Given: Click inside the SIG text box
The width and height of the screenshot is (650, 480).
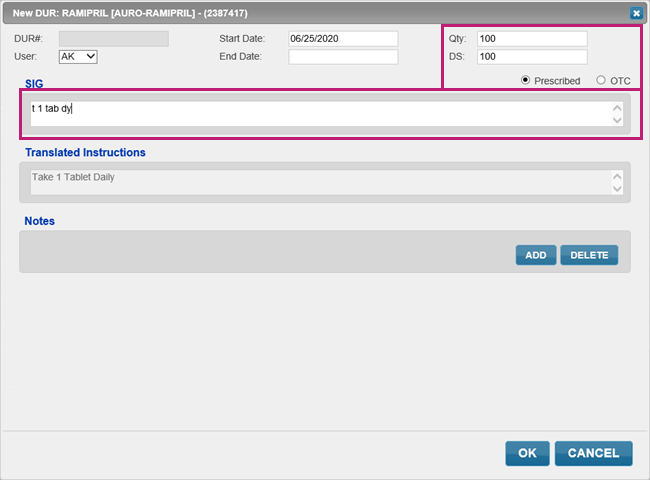Looking at the screenshot, I should pos(320,114).
